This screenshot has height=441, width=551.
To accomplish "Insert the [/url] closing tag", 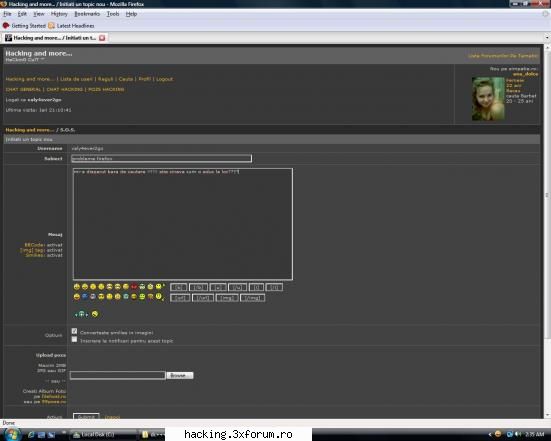I will click(203, 298).
